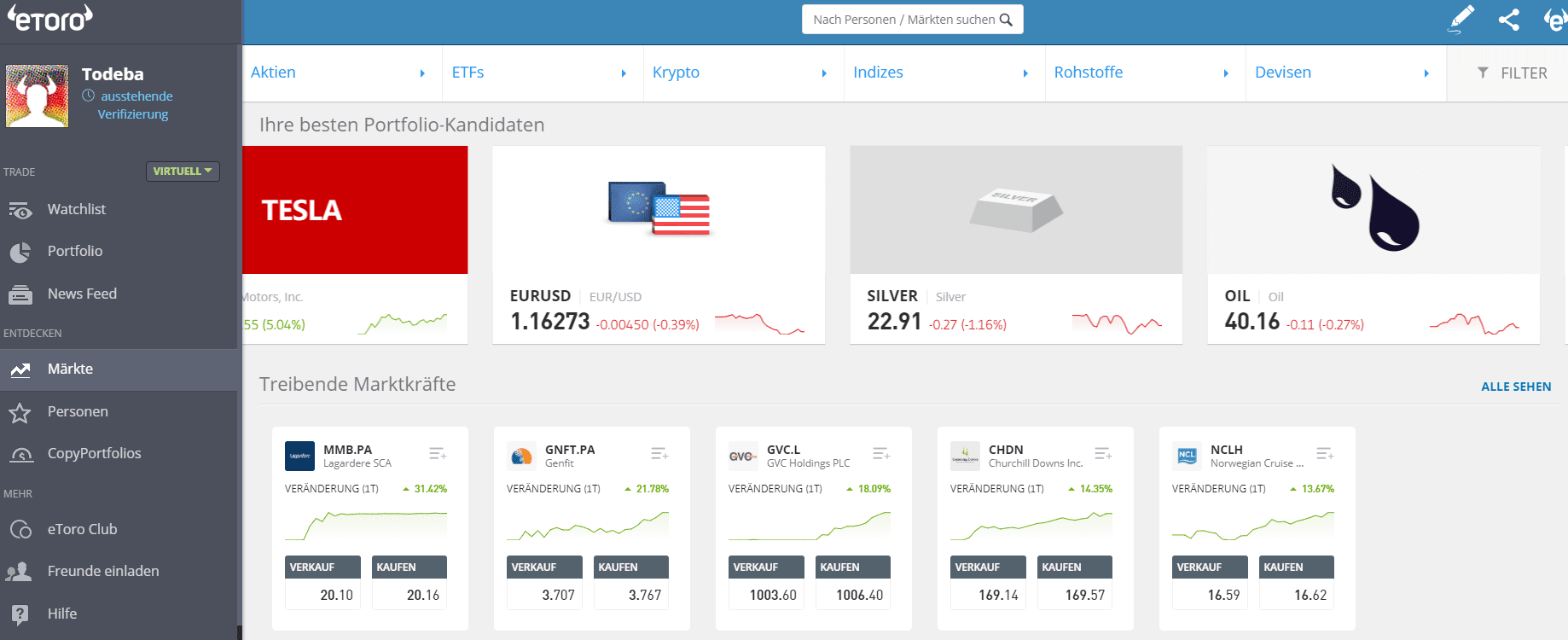Add MMB.PA to watchlist list icon
Image resolution: width=1568 pixels, height=640 pixels.
pyautogui.click(x=438, y=453)
